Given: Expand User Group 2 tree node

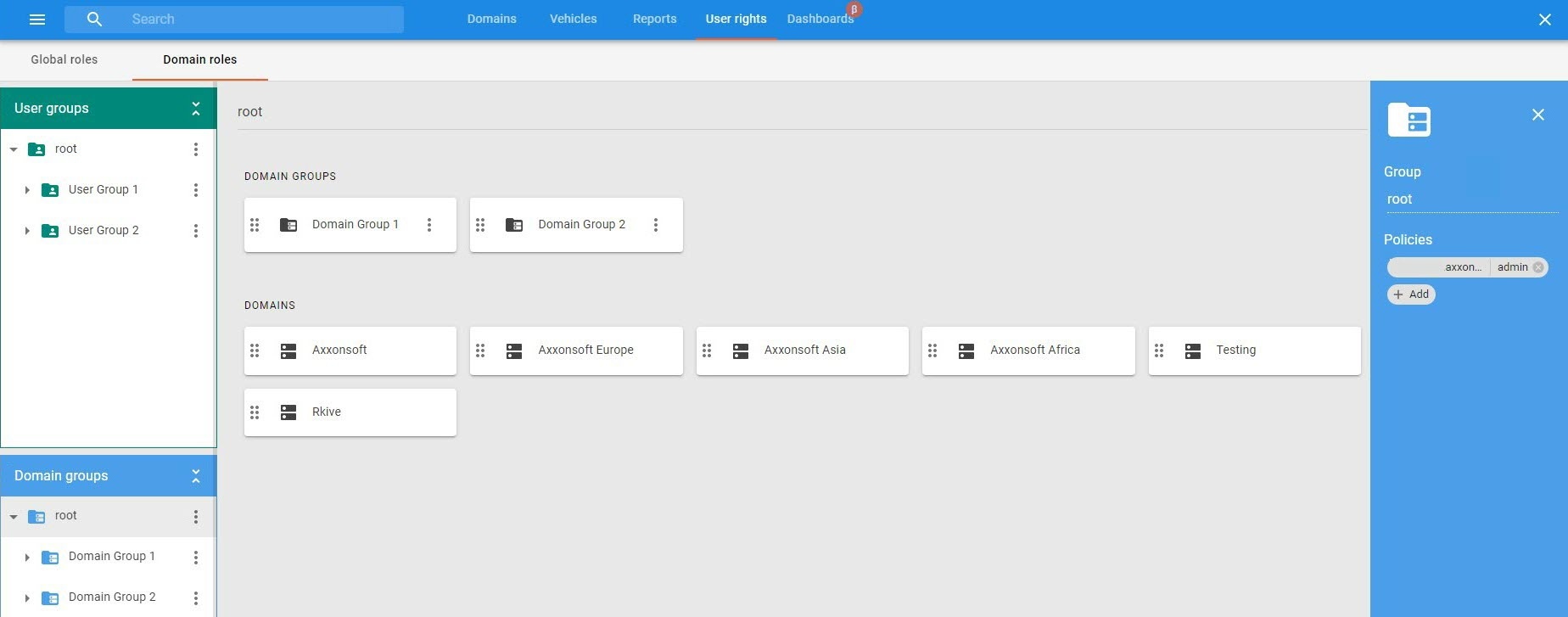Looking at the screenshot, I should 27,231.
